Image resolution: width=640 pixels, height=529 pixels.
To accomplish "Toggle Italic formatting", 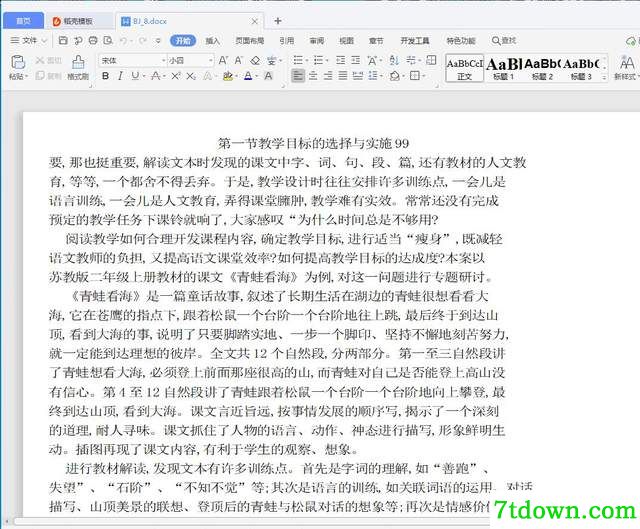I will pos(120,76).
